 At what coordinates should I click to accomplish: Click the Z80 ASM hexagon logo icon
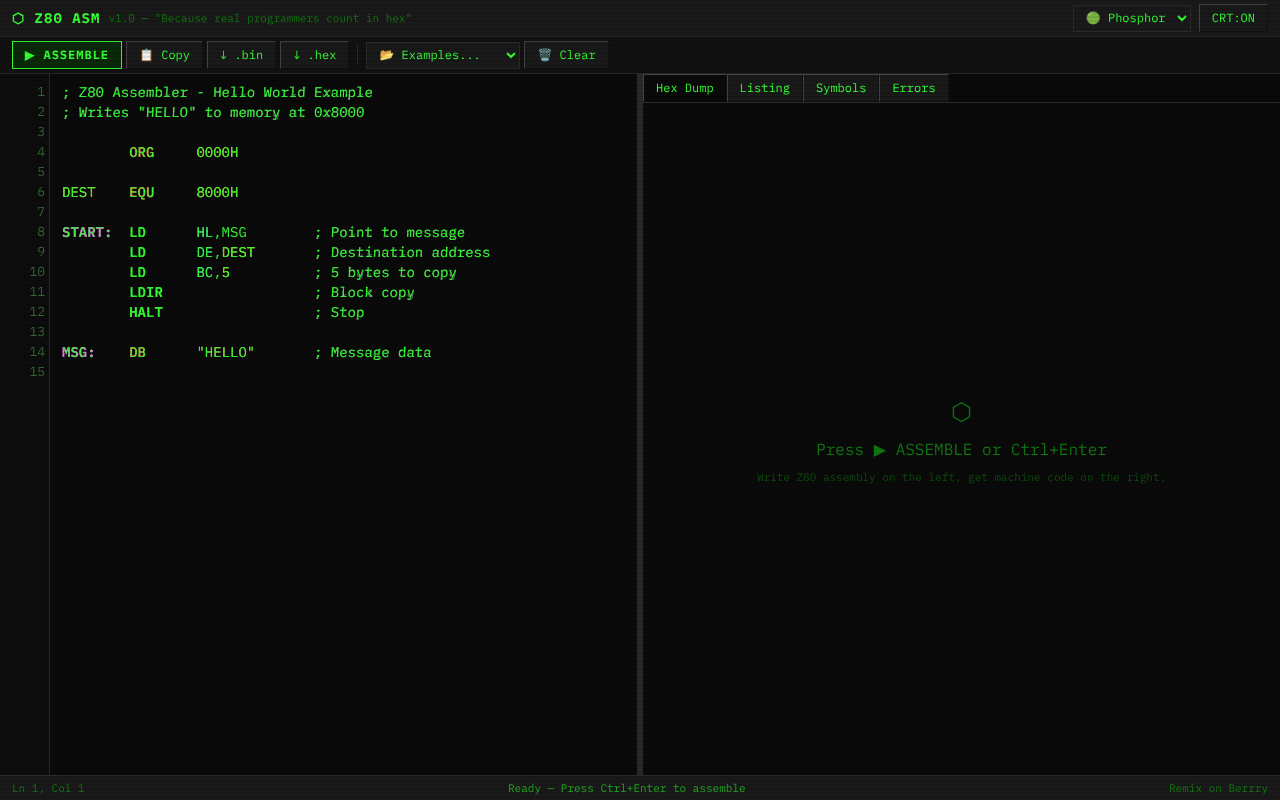tap(18, 18)
